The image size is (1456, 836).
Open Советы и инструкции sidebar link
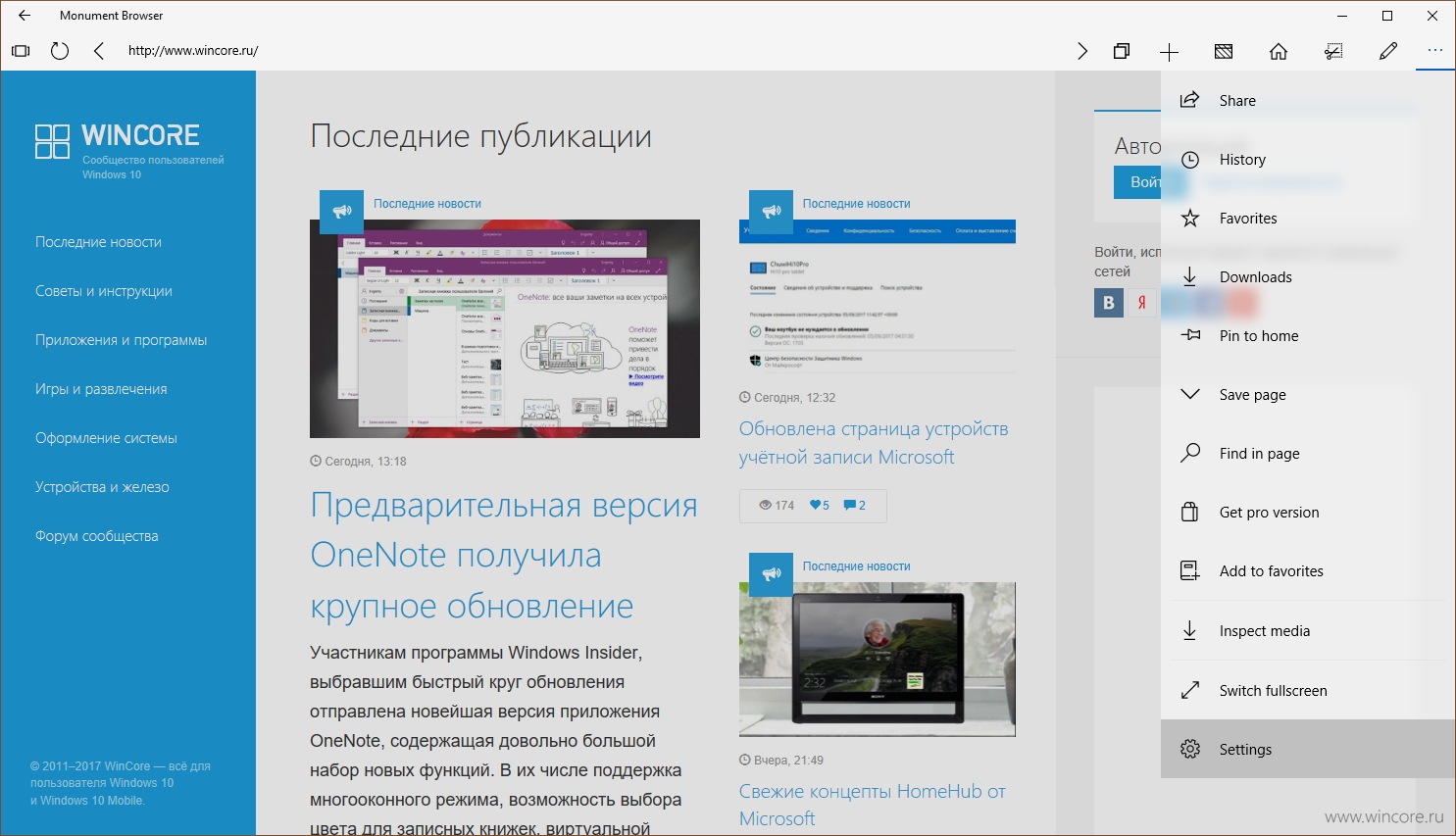[x=104, y=291]
